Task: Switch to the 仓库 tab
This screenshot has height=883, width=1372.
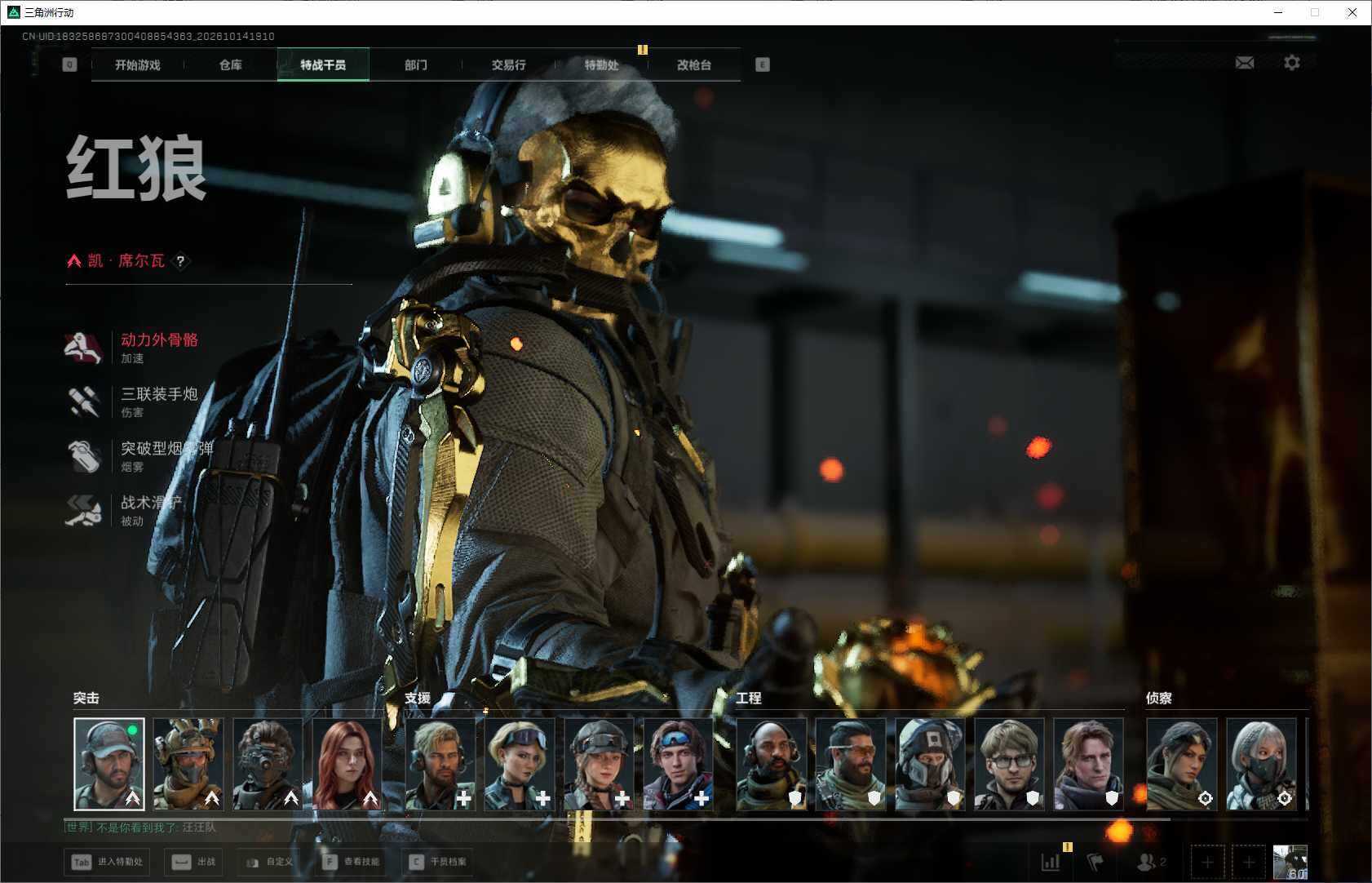Action: pyautogui.click(x=231, y=65)
